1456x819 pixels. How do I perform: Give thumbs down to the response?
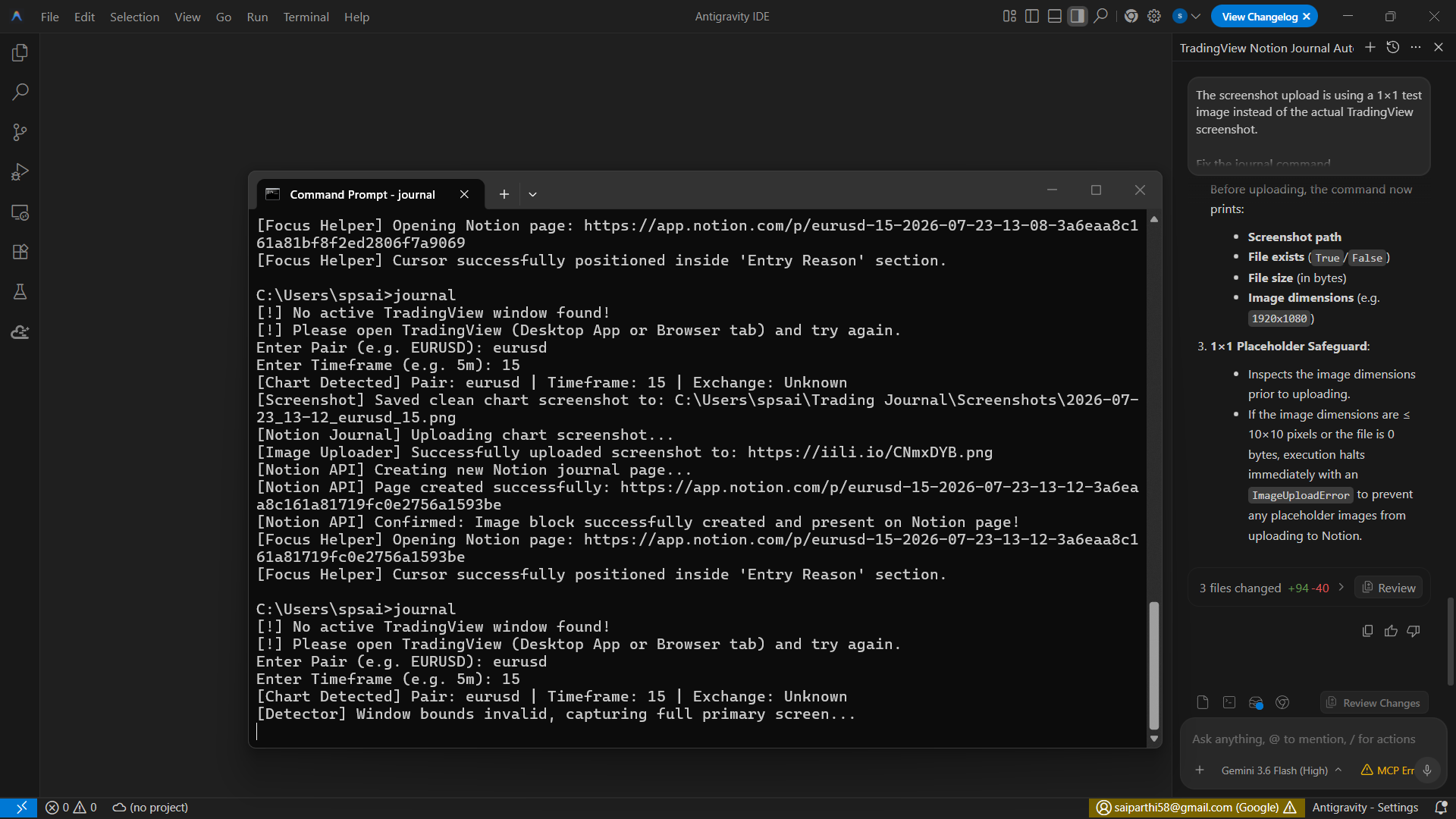click(1414, 631)
